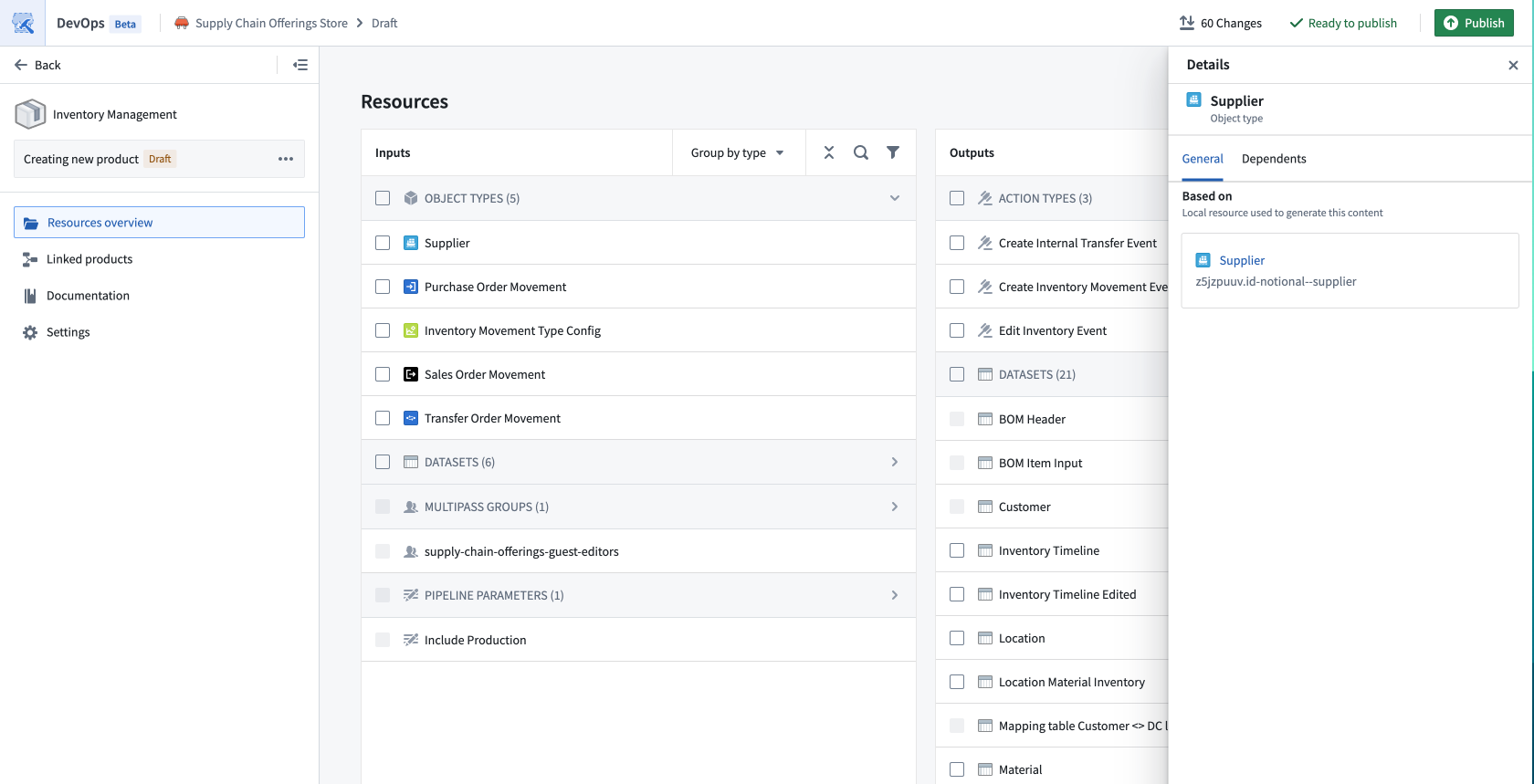1534x784 pixels.
Task: Click Ready to publish status
Action: pyautogui.click(x=1343, y=23)
